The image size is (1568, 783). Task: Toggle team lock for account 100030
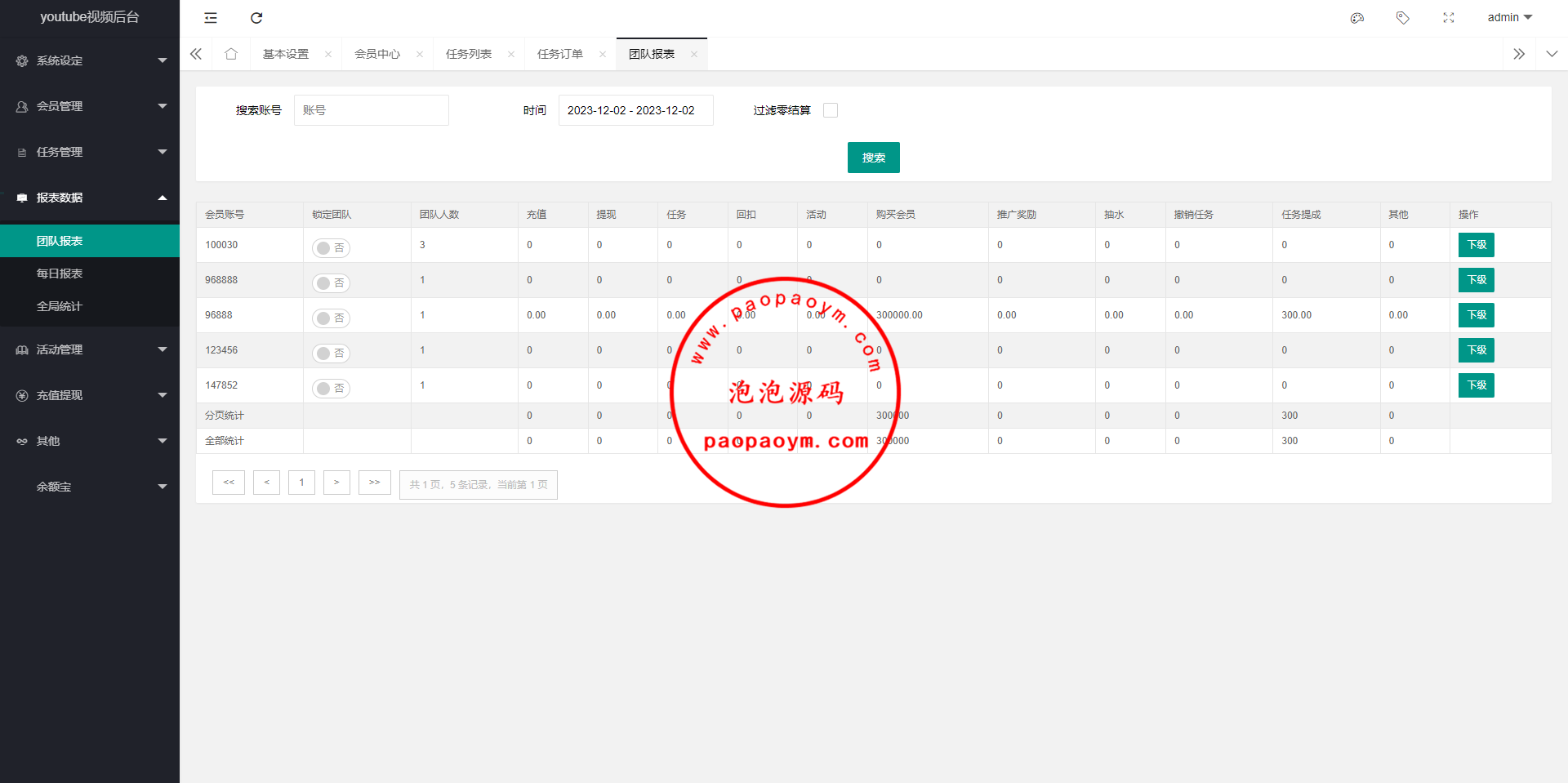click(x=331, y=248)
